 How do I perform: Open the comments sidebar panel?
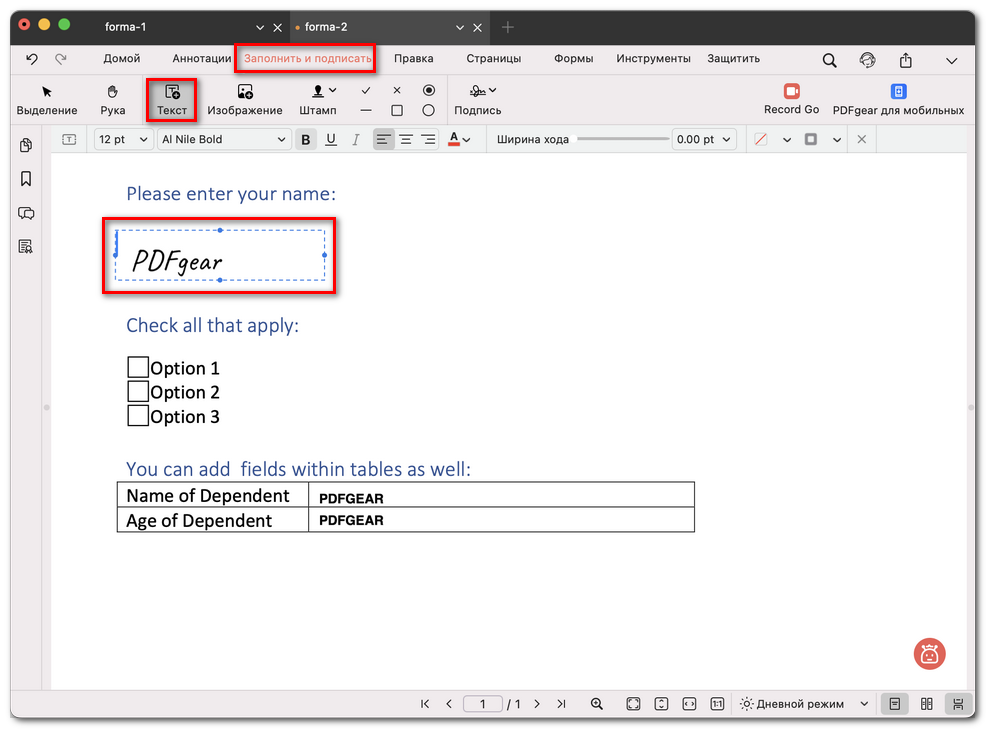26,213
